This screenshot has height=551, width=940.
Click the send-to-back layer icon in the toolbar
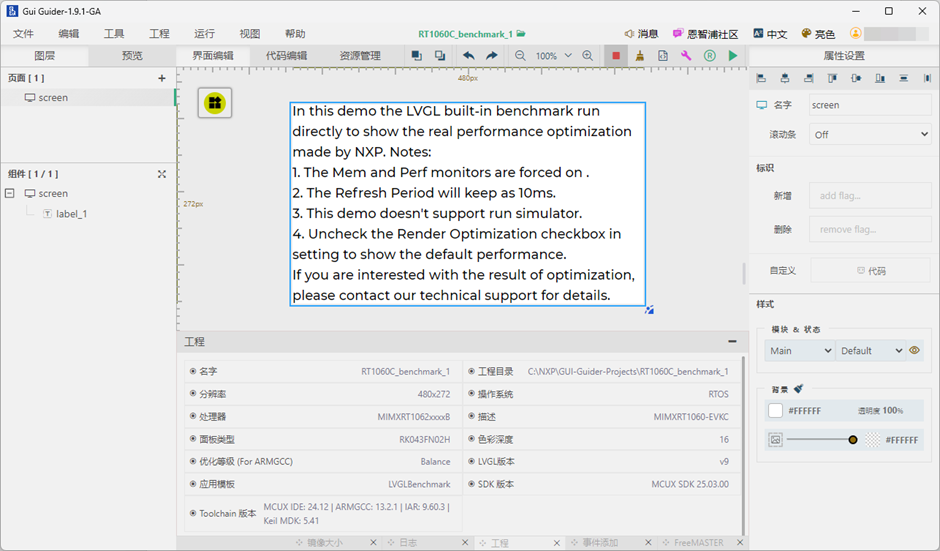pos(440,56)
